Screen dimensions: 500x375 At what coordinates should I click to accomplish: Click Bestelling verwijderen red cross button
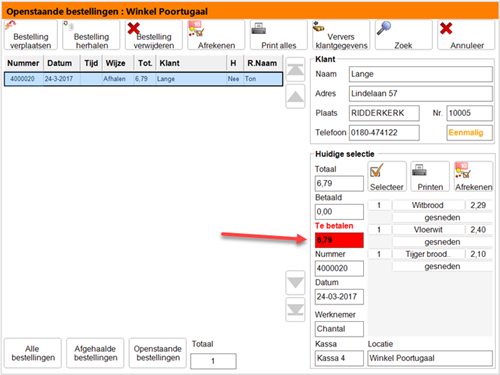coord(154,35)
